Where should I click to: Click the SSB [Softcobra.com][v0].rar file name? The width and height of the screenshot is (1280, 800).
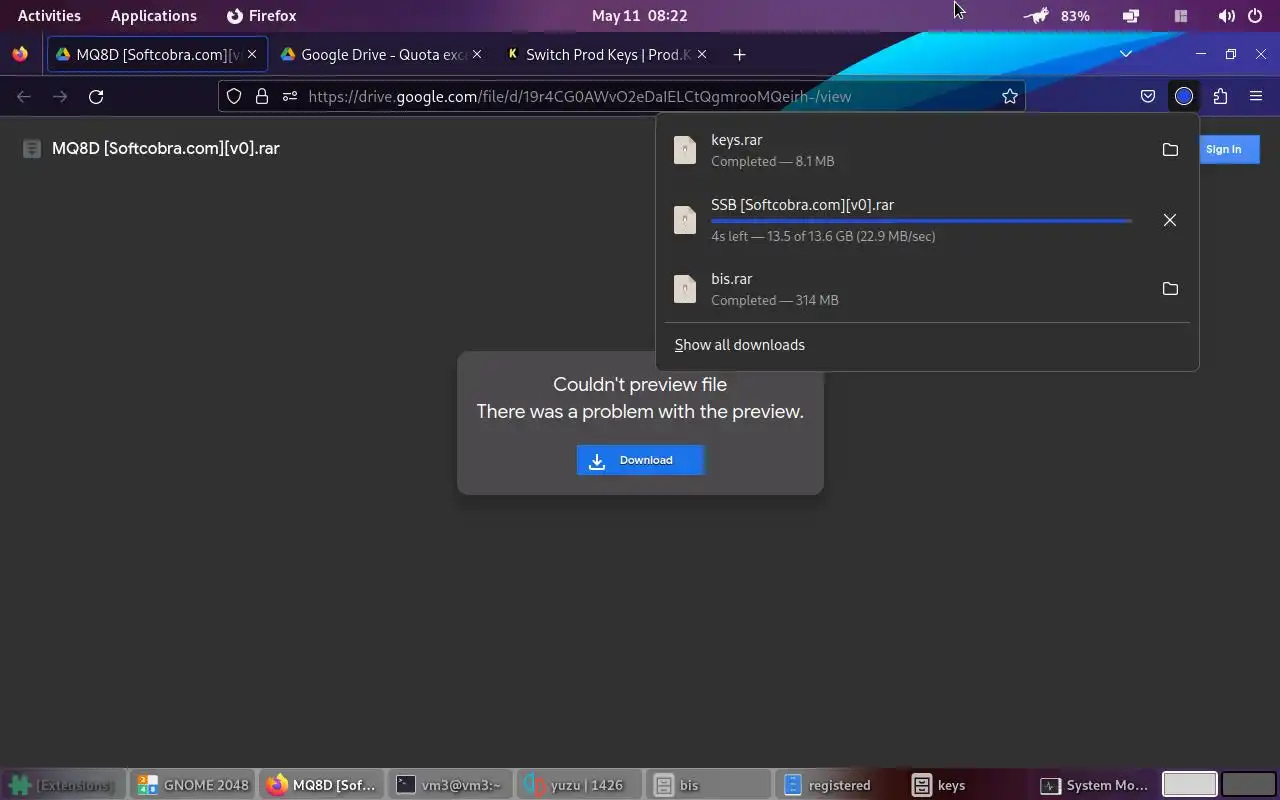pyautogui.click(x=802, y=205)
